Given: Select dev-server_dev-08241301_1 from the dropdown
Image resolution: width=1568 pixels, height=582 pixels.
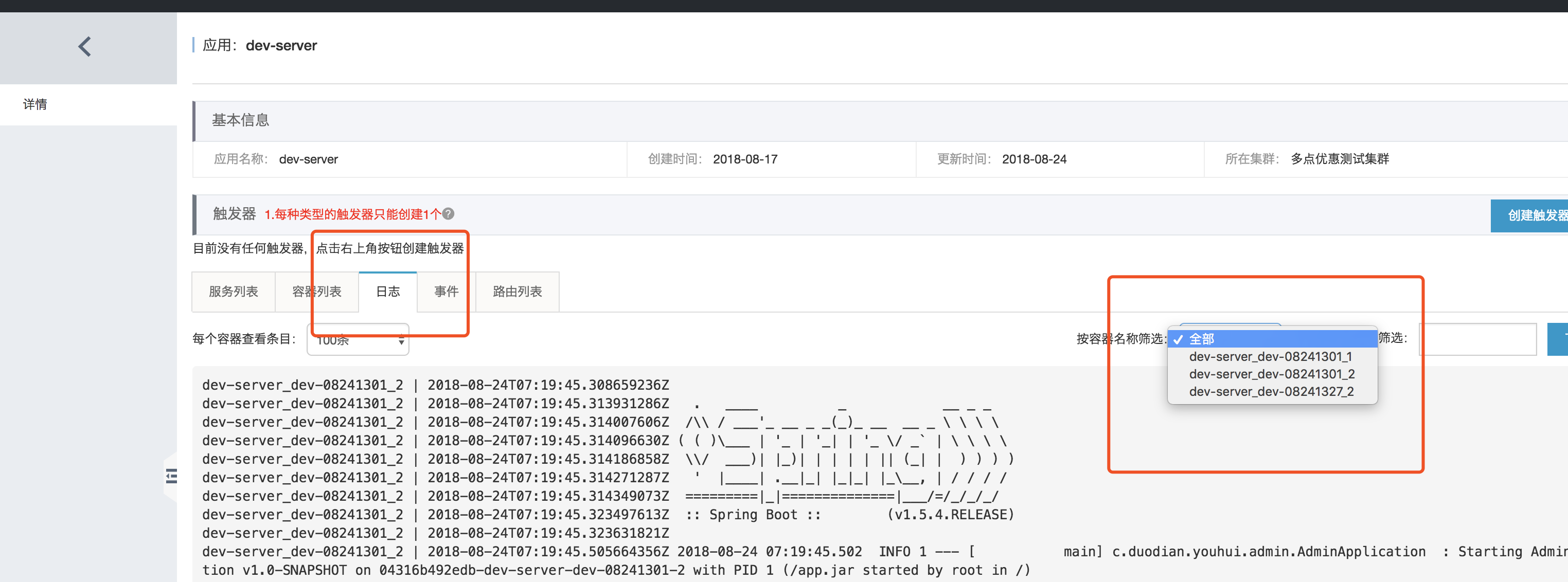Looking at the screenshot, I should [x=1270, y=356].
